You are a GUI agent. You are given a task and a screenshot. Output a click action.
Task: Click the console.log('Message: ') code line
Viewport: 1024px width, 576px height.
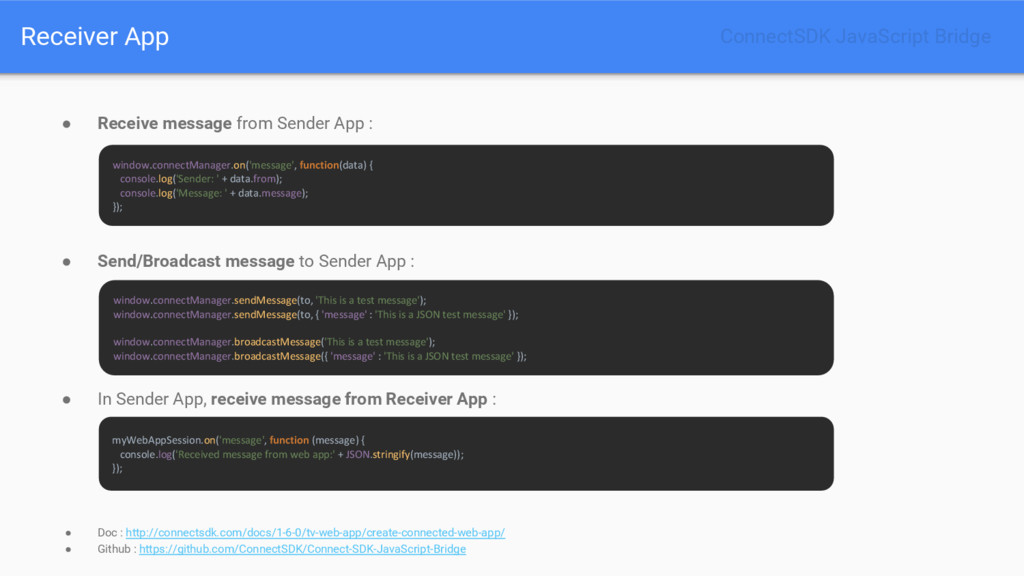(214, 193)
